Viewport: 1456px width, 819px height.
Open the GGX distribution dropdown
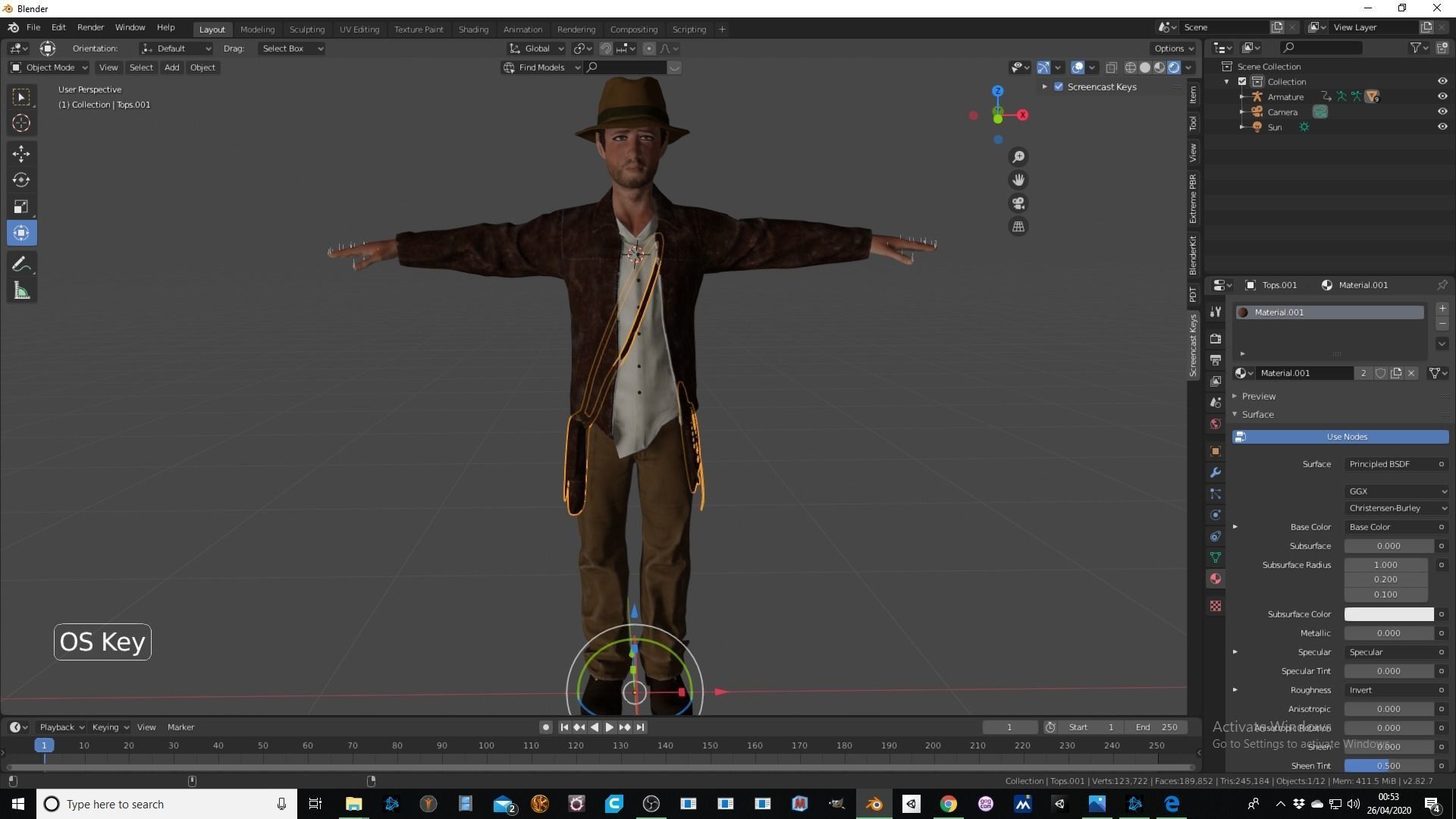(1396, 491)
